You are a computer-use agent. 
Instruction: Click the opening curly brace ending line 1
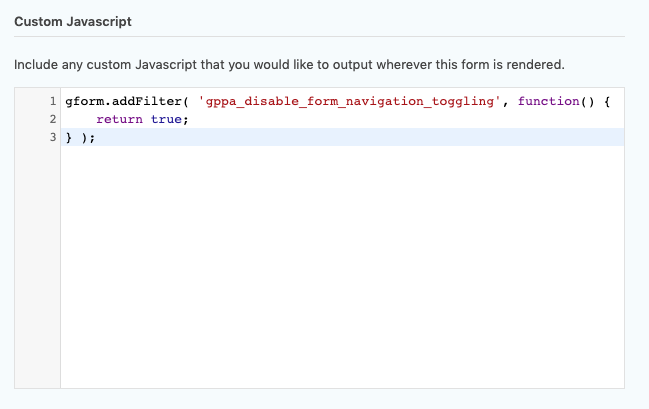pyautogui.click(x=607, y=101)
